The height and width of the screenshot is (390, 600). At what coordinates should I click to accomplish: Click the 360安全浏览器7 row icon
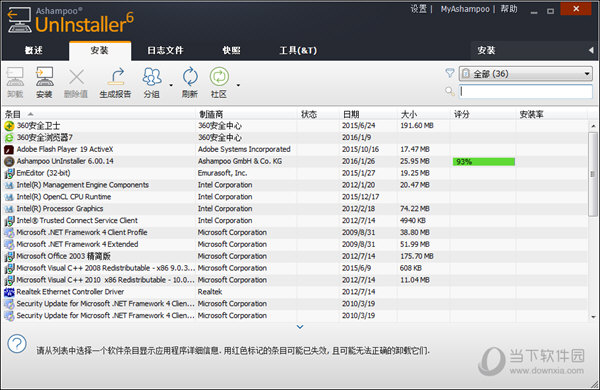coord(9,138)
